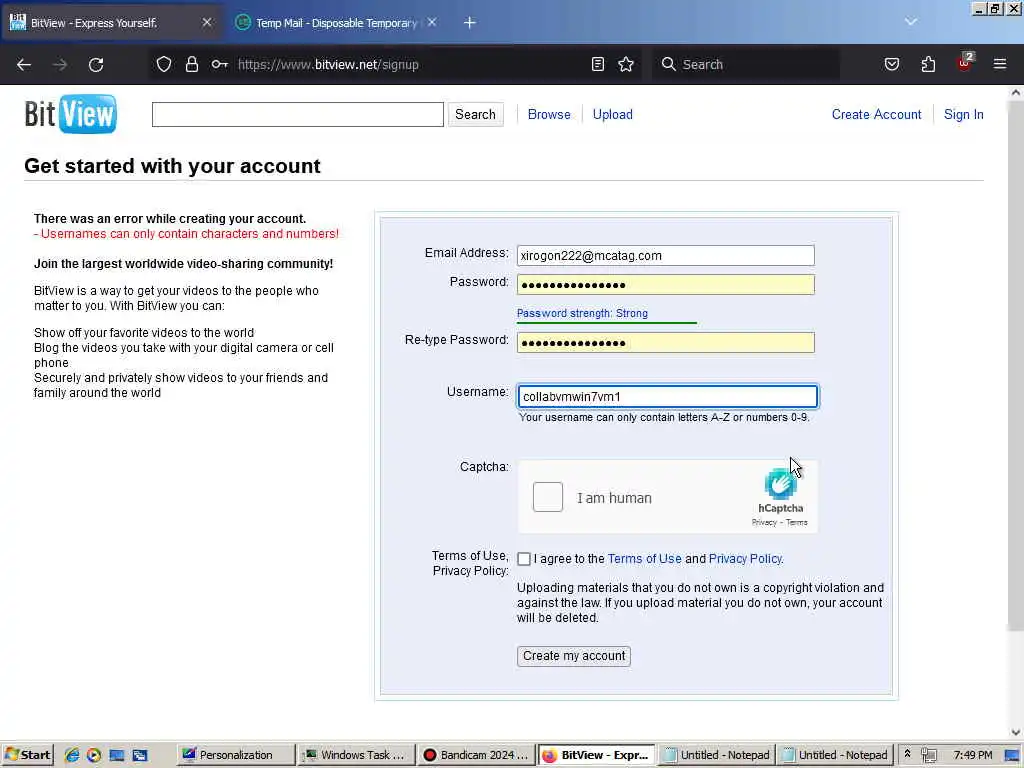Image resolution: width=1024 pixels, height=768 pixels.
Task: Click the site security padlock icon
Action: click(191, 64)
